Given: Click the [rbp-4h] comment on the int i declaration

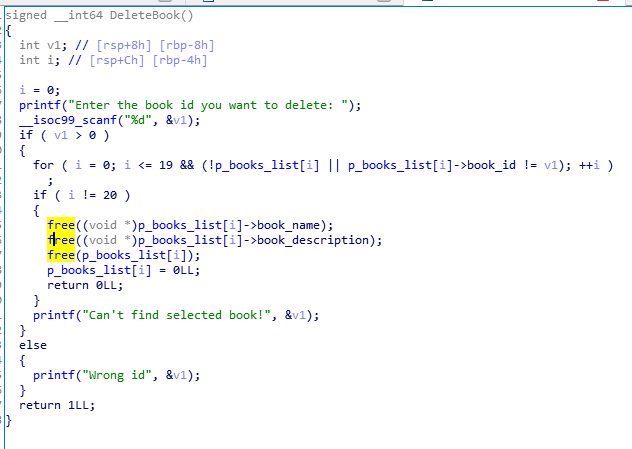Looking at the screenshot, I should tap(179, 60).
